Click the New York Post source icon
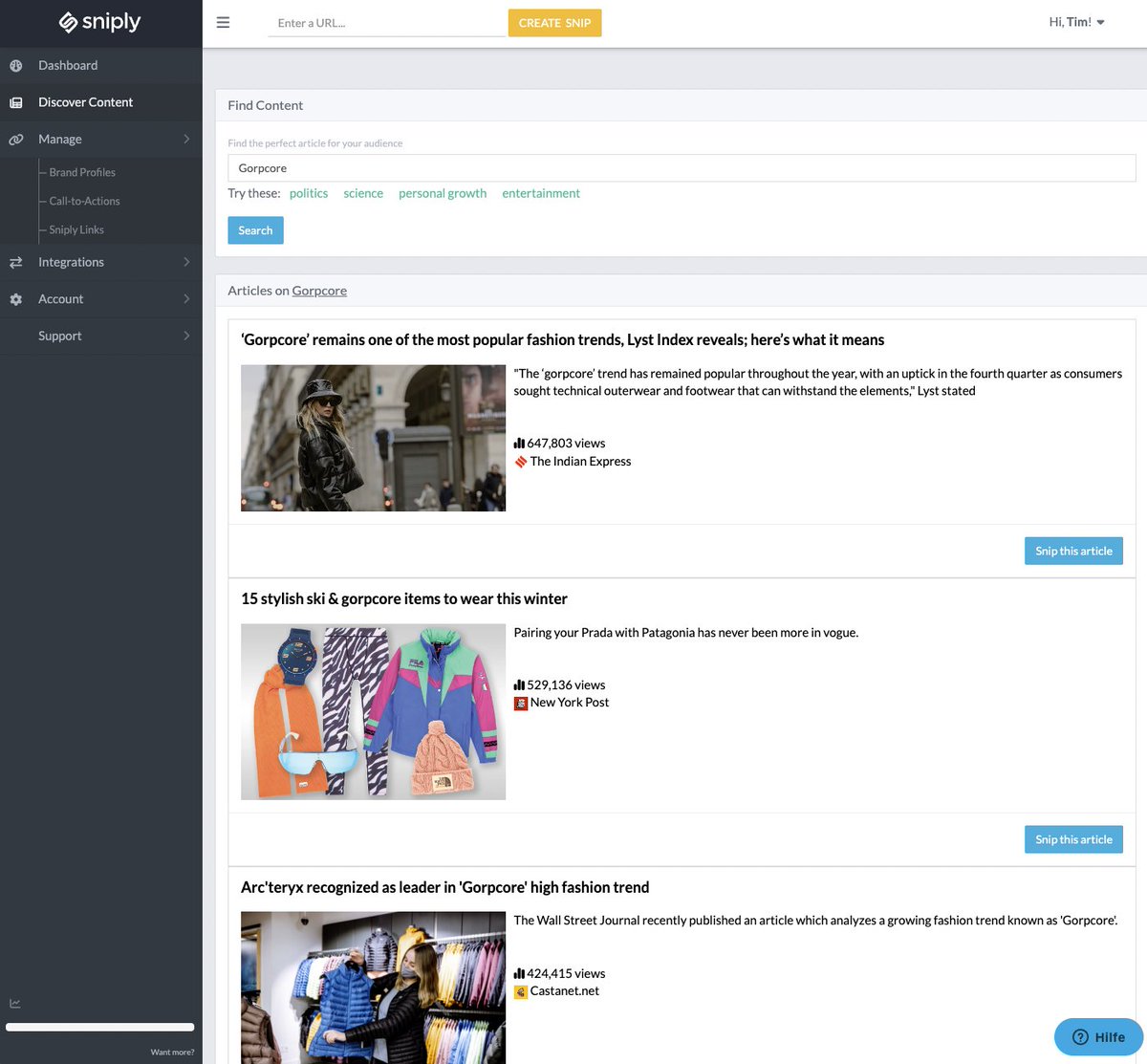The image size is (1147, 1064). click(521, 703)
